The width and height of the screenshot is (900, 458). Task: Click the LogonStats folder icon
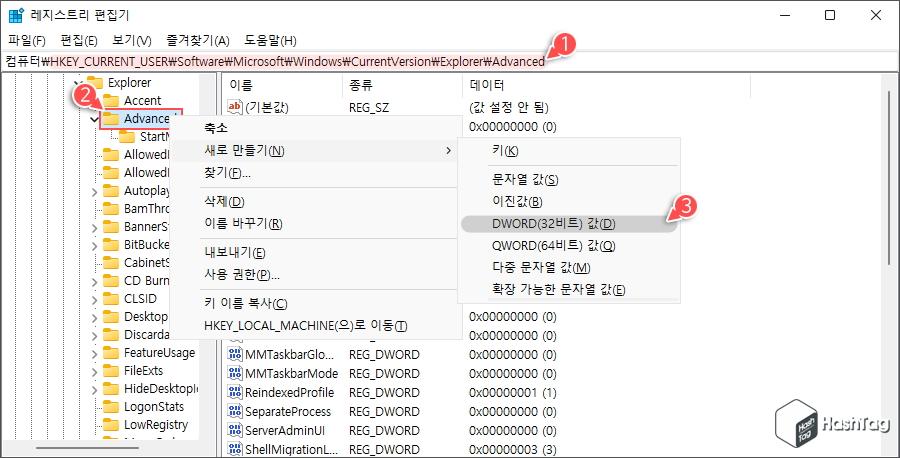click(111, 407)
